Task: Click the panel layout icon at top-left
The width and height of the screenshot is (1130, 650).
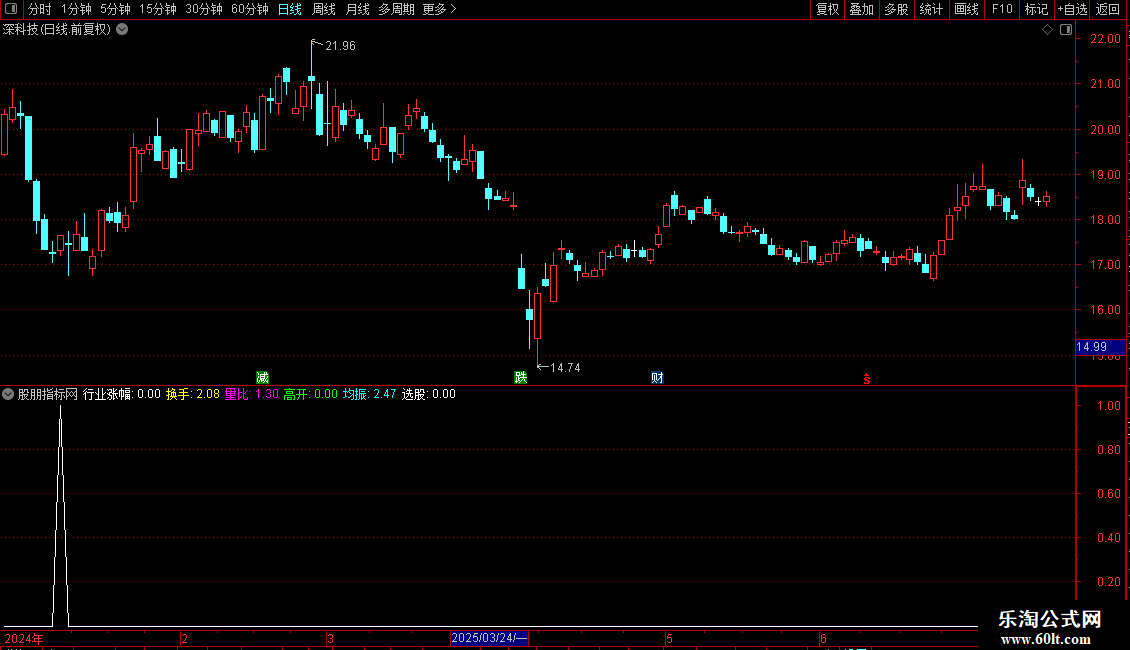Action: 11,9
